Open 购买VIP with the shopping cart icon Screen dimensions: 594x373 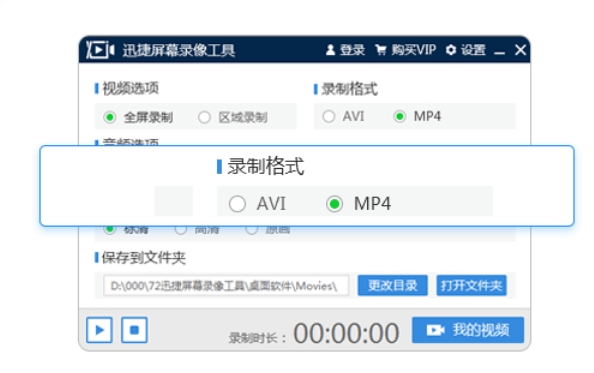(405, 50)
